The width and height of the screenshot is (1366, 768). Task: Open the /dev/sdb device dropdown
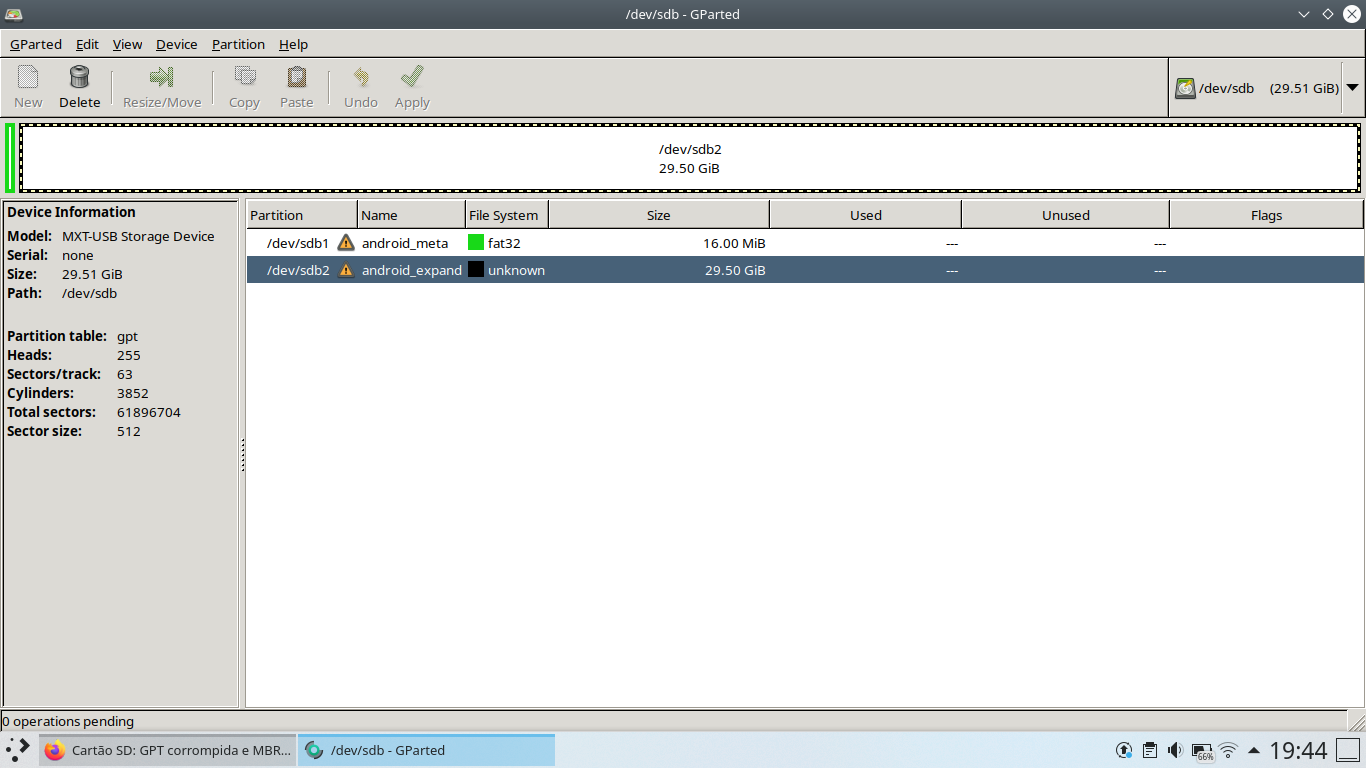click(1353, 88)
